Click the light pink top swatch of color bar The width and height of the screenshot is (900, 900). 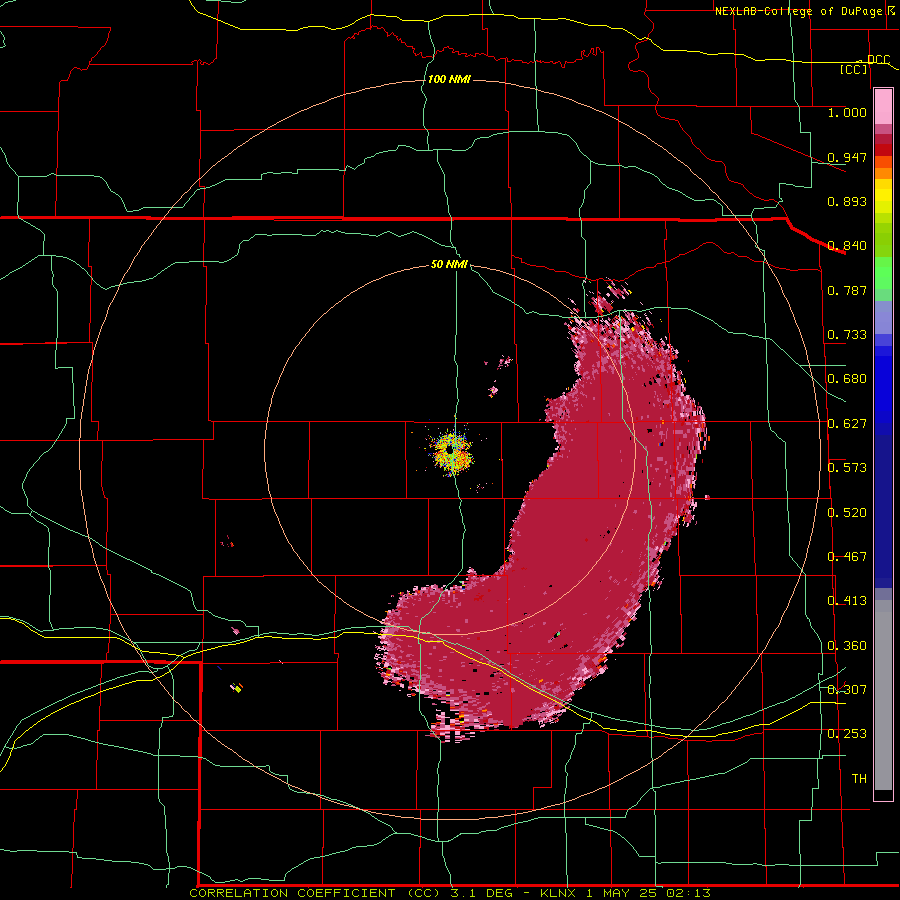tap(883, 107)
